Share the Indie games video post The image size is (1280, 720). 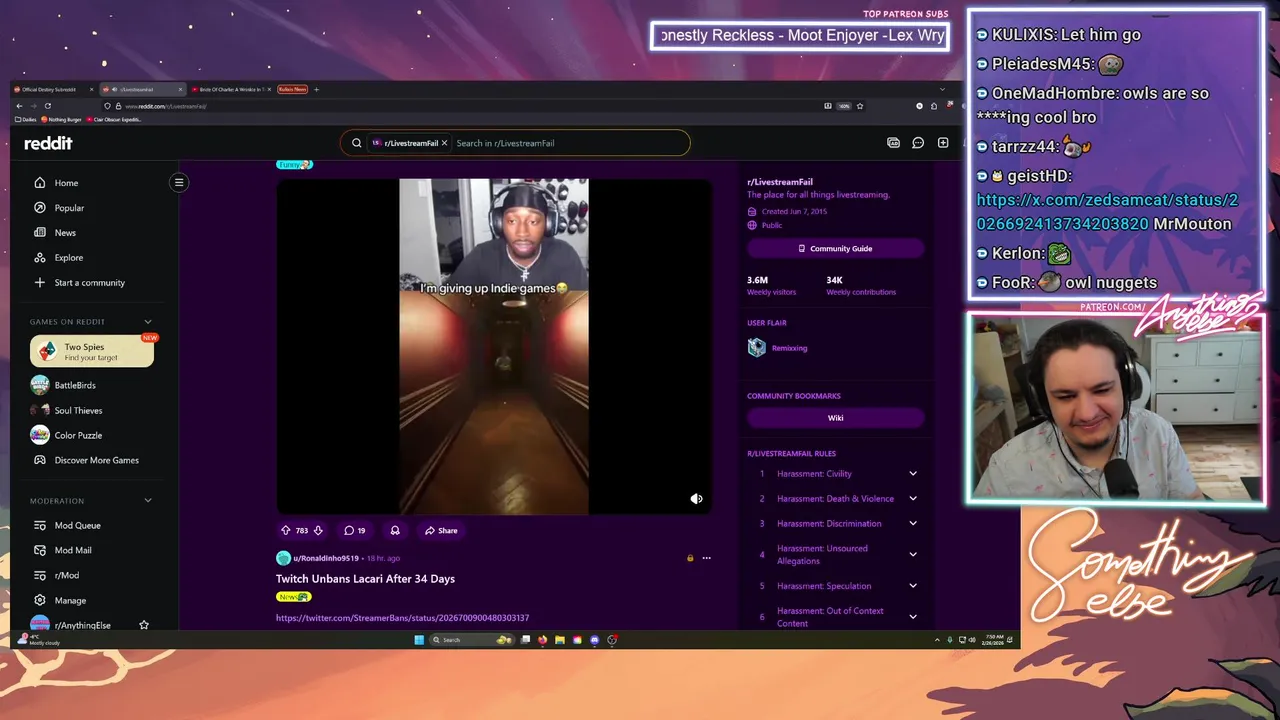pyautogui.click(x=441, y=531)
